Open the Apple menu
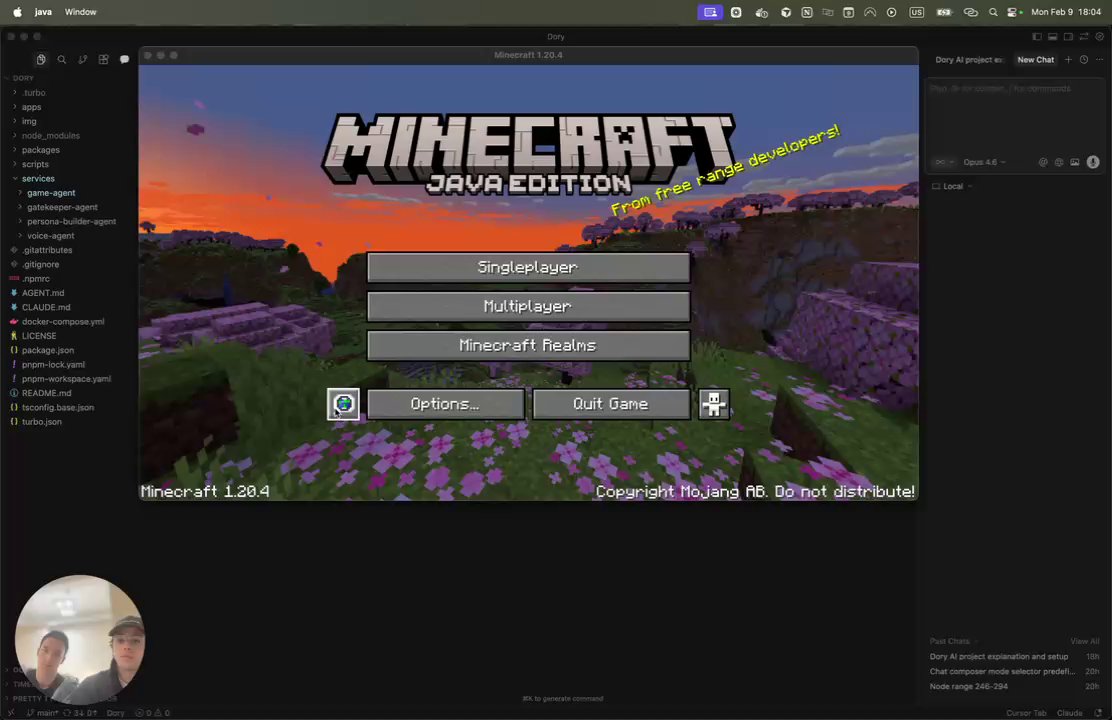The height and width of the screenshot is (720, 1112). [x=17, y=12]
